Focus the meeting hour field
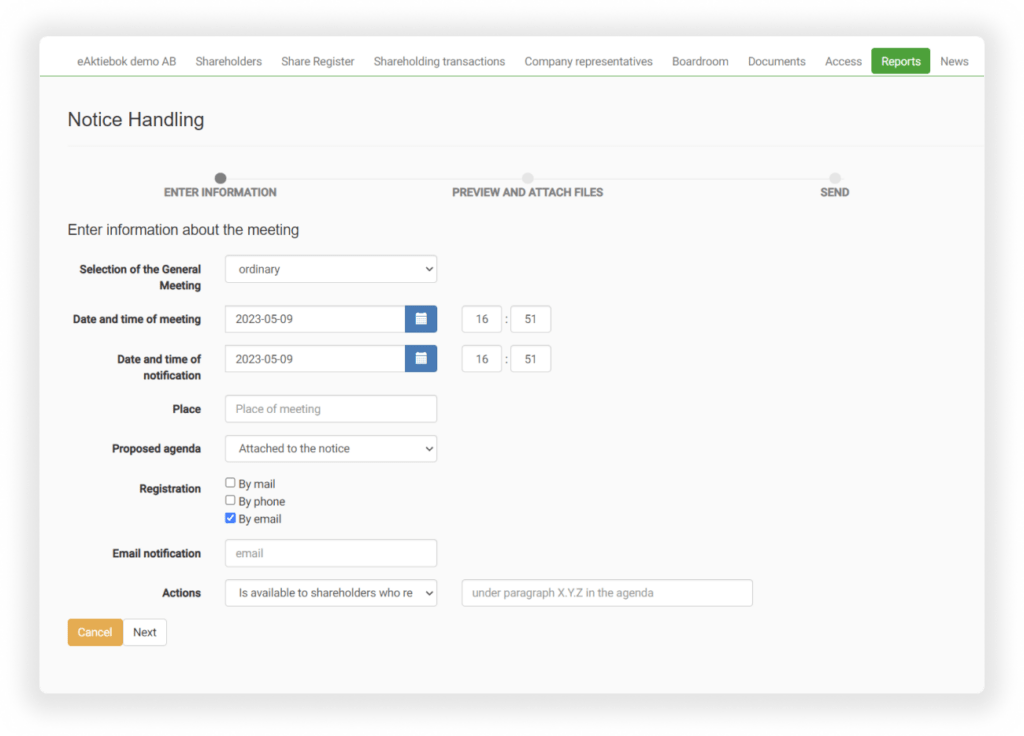This screenshot has height=736, width=1024. [481, 319]
